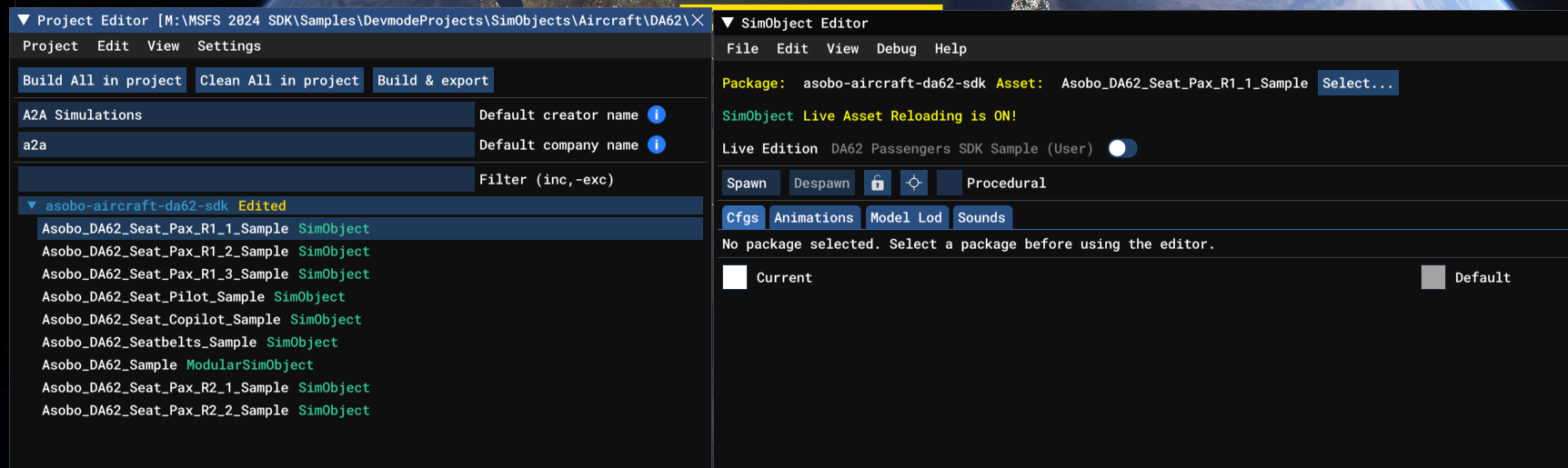Open the File menu in SimObject Editor

point(742,48)
